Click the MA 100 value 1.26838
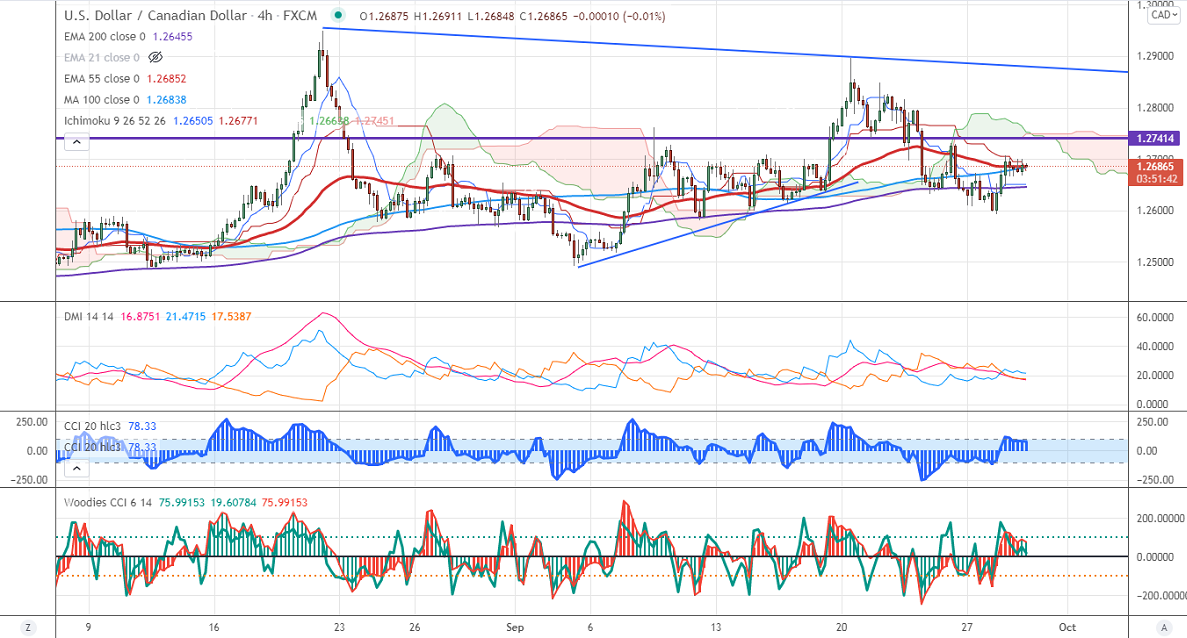This screenshot has width=1187, height=638. (x=167, y=100)
